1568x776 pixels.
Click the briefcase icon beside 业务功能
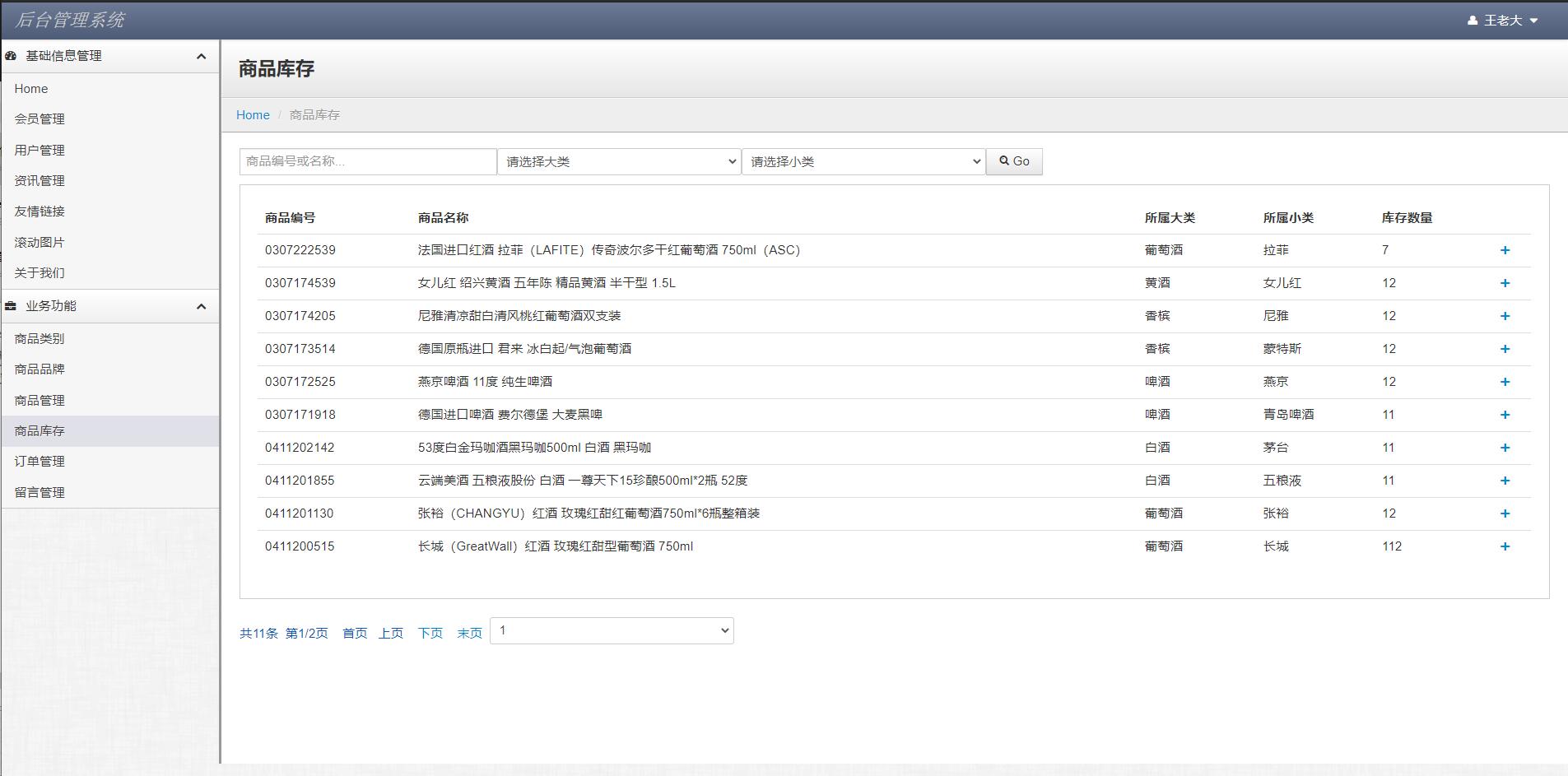tap(10, 305)
